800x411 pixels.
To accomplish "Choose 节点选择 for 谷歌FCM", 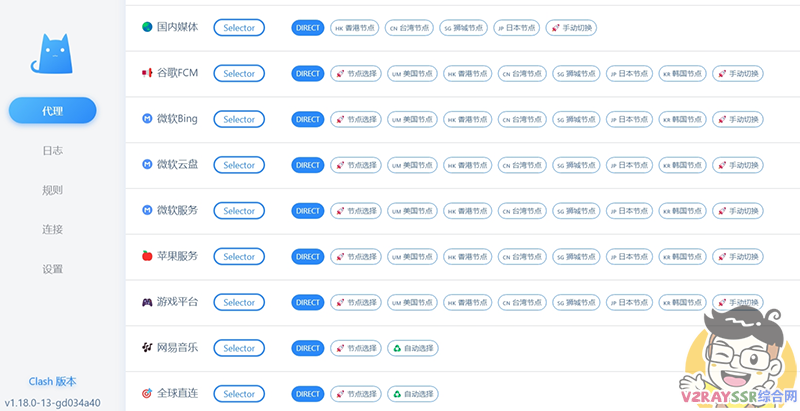I will [356, 74].
